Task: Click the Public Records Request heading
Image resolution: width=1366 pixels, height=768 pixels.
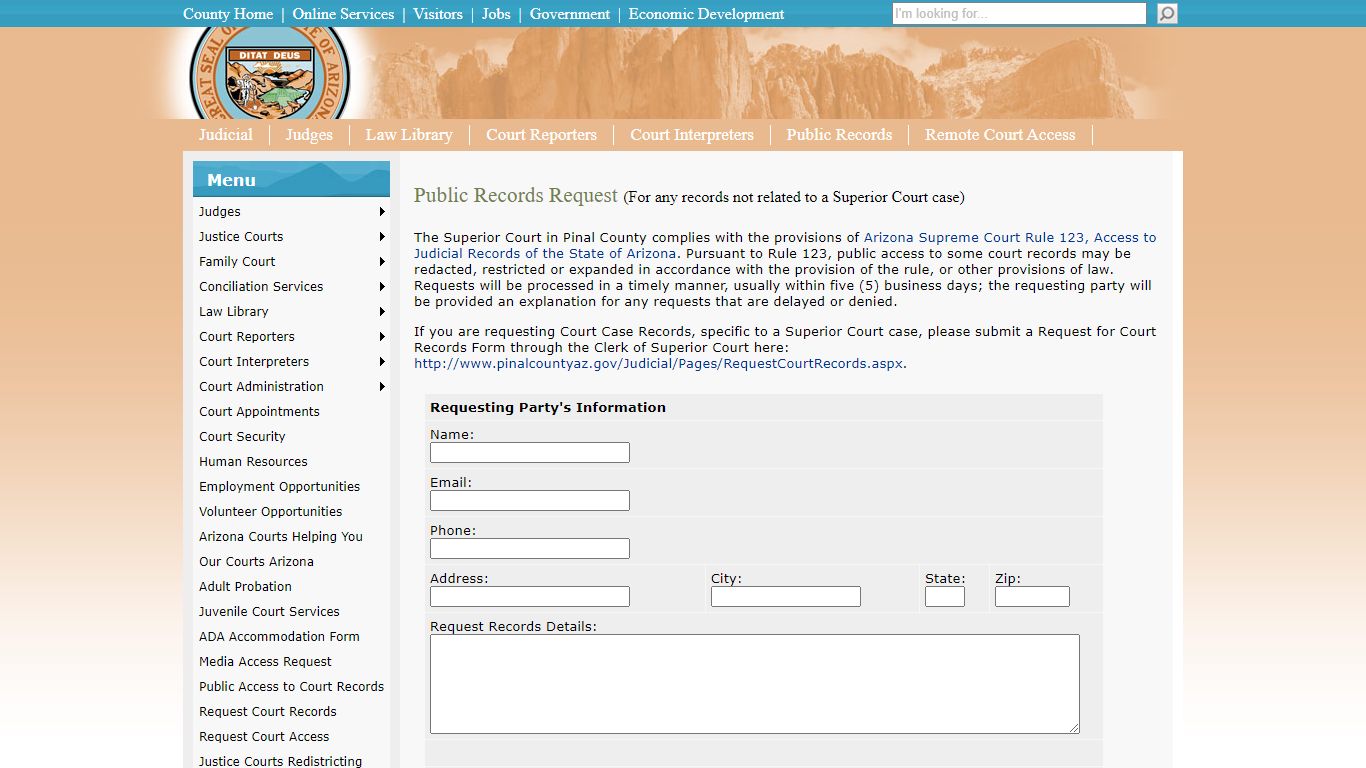Action: coord(516,196)
